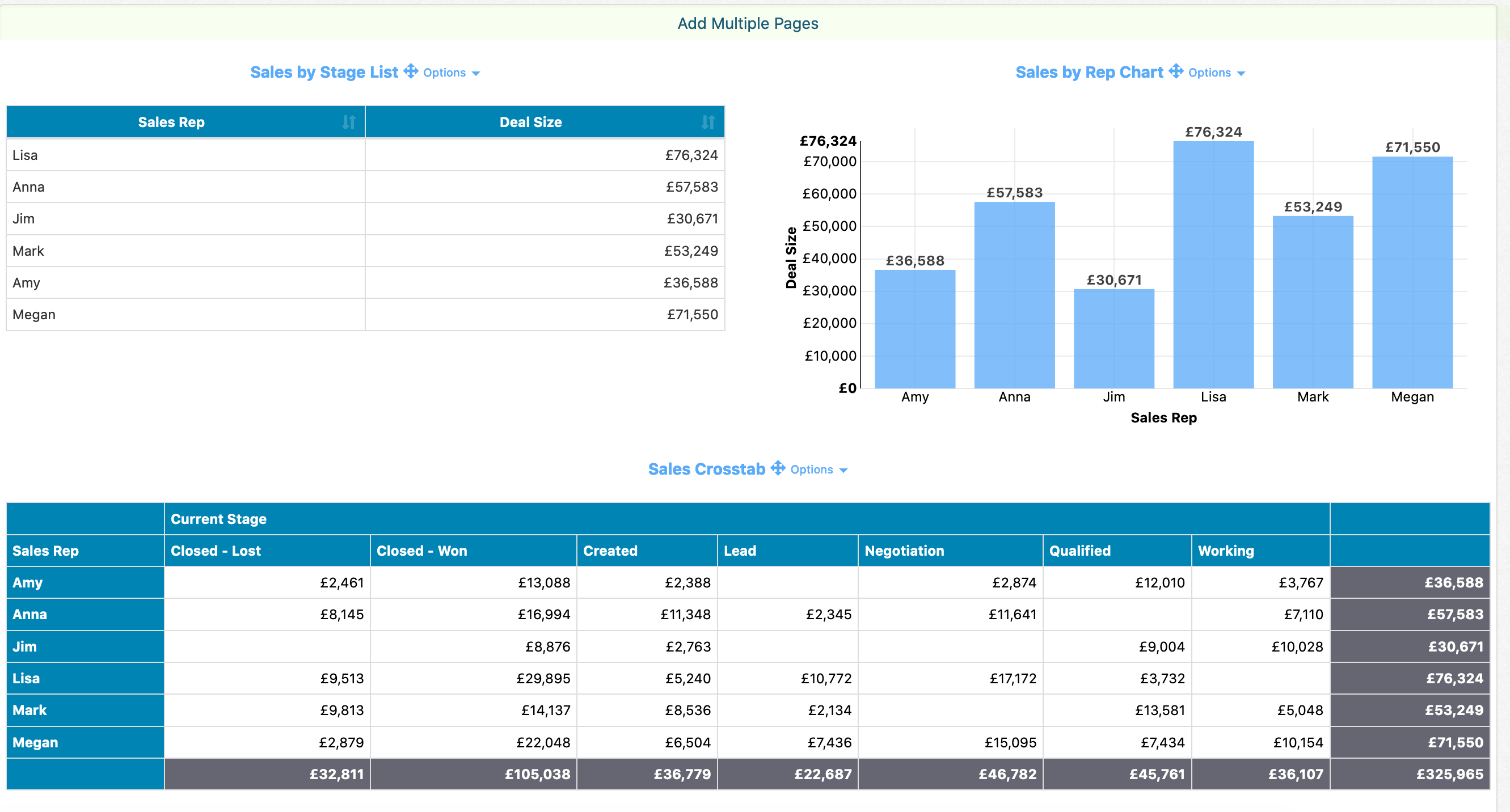This screenshot has width=1510, height=812.
Task: Click the move icon beside Sales by Rep Chart
Action: [1176, 72]
